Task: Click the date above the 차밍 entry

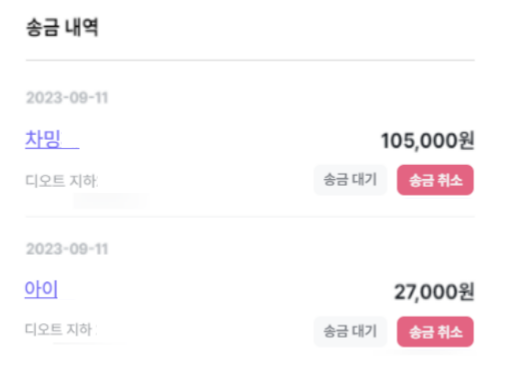Action: [67, 98]
